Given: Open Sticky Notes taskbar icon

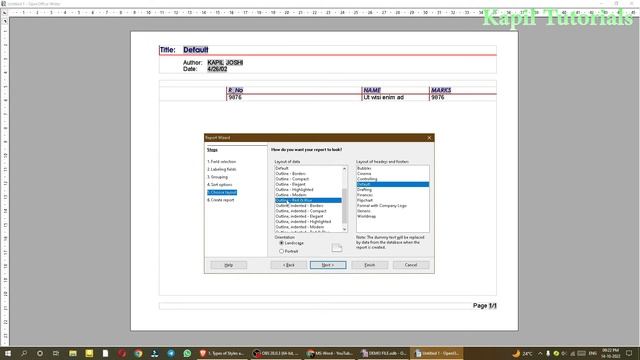Looking at the screenshot, I should tap(89, 353).
